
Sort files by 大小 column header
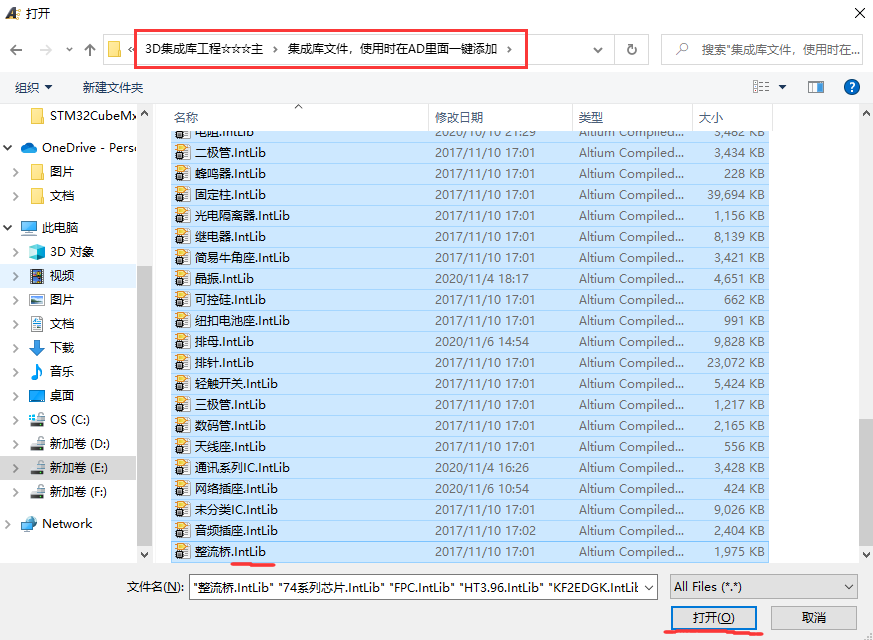tap(732, 117)
